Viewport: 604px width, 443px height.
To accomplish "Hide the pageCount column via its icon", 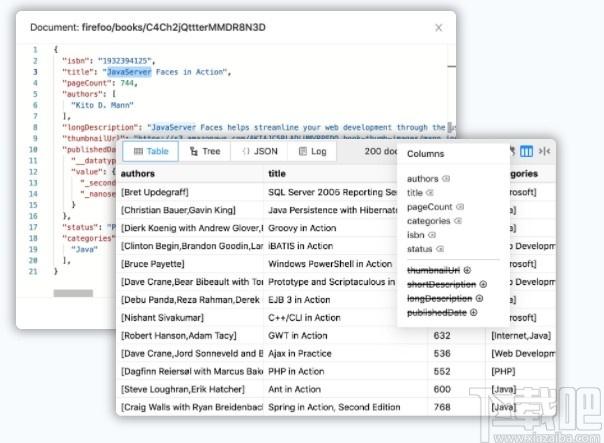I will pyautogui.click(x=458, y=207).
